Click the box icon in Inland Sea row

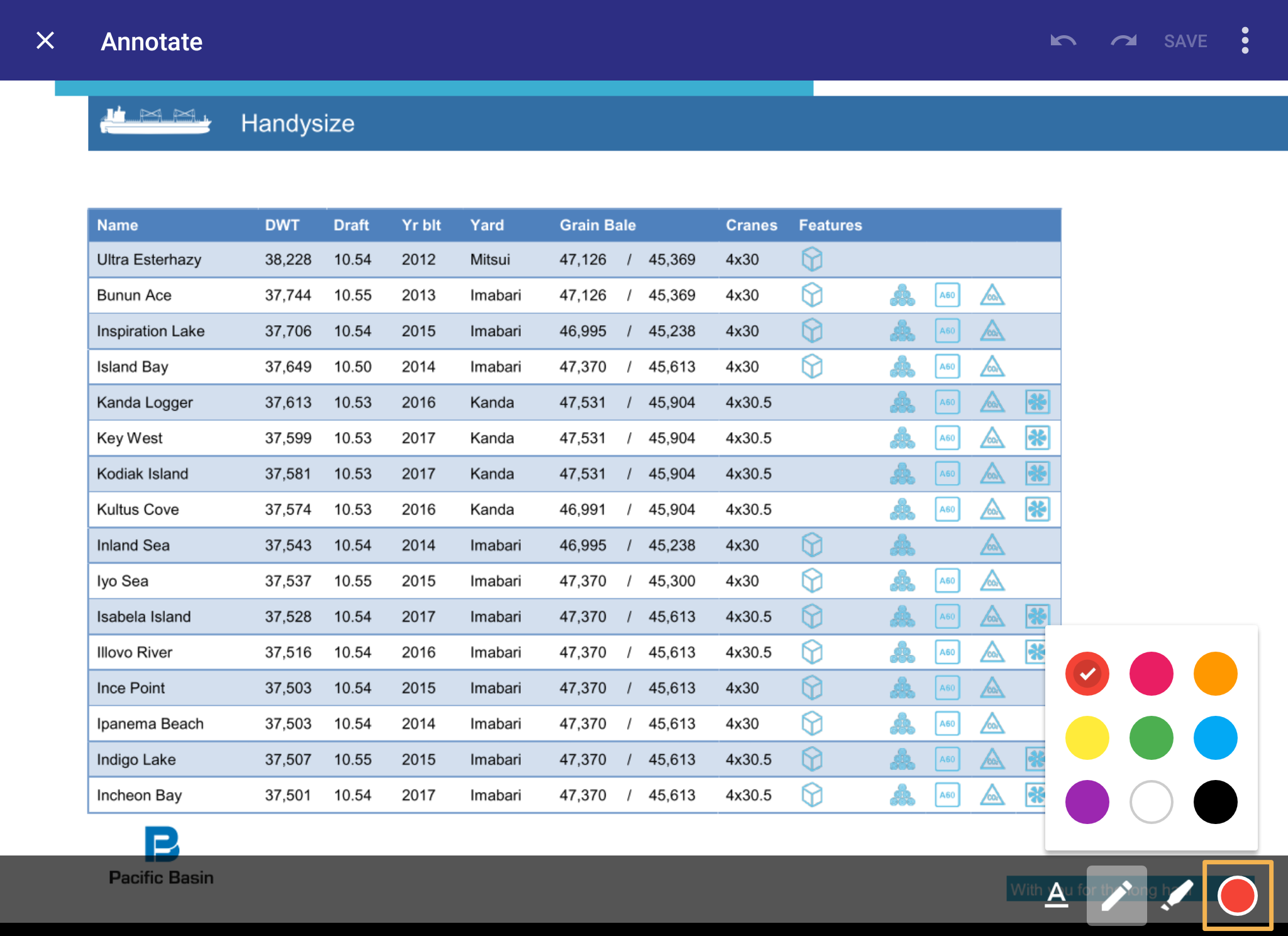pos(812,545)
